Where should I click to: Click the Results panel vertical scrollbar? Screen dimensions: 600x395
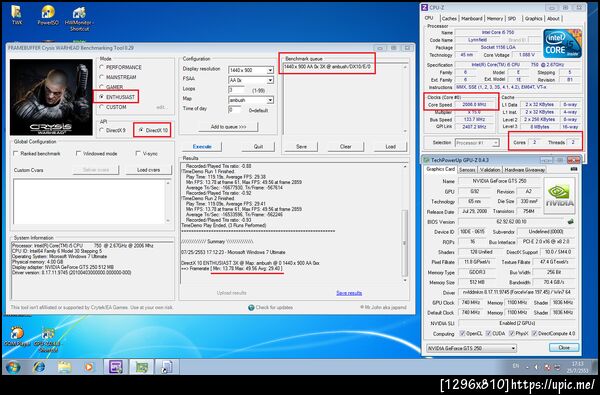tap(404, 224)
